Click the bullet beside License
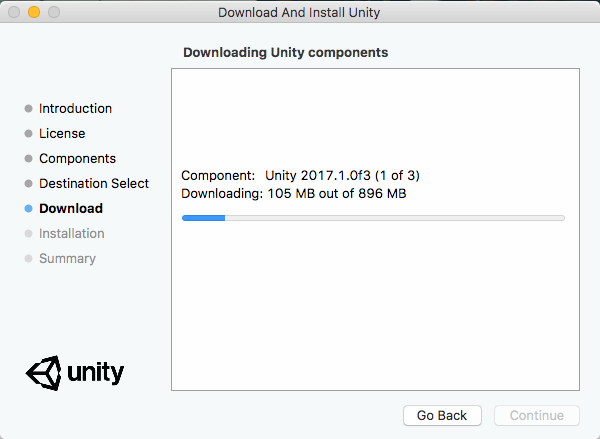 28,134
